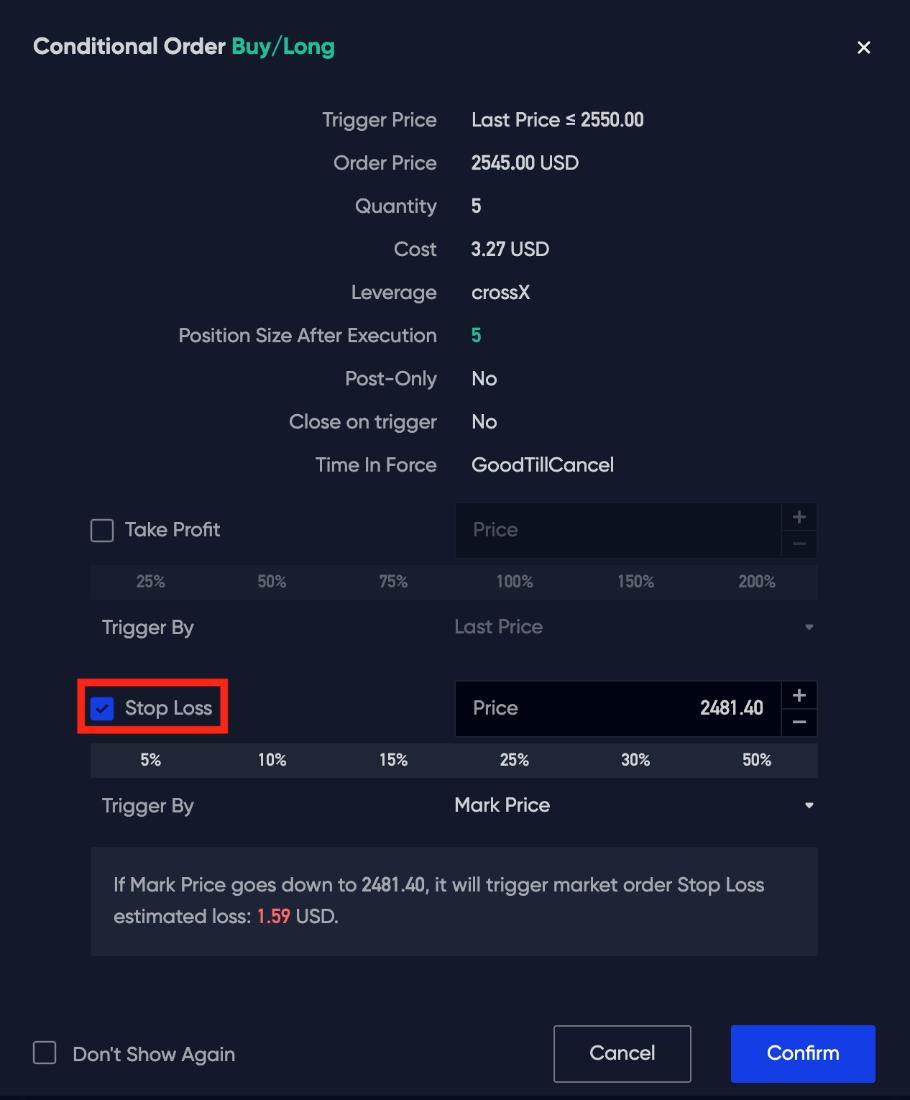The height and width of the screenshot is (1100, 910).
Task: Select 100% on the Take Profit scale
Action: (514, 581)
